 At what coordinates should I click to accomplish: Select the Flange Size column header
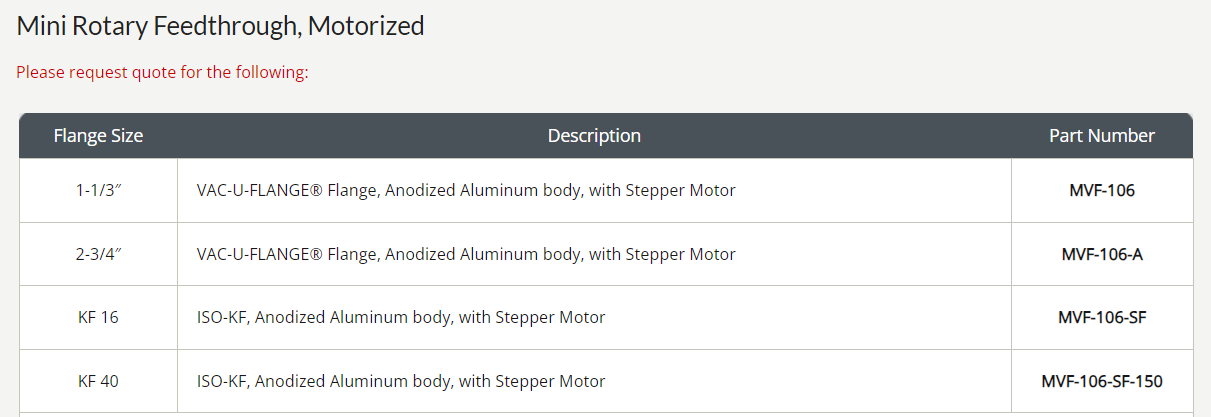(x=98, y=136)
